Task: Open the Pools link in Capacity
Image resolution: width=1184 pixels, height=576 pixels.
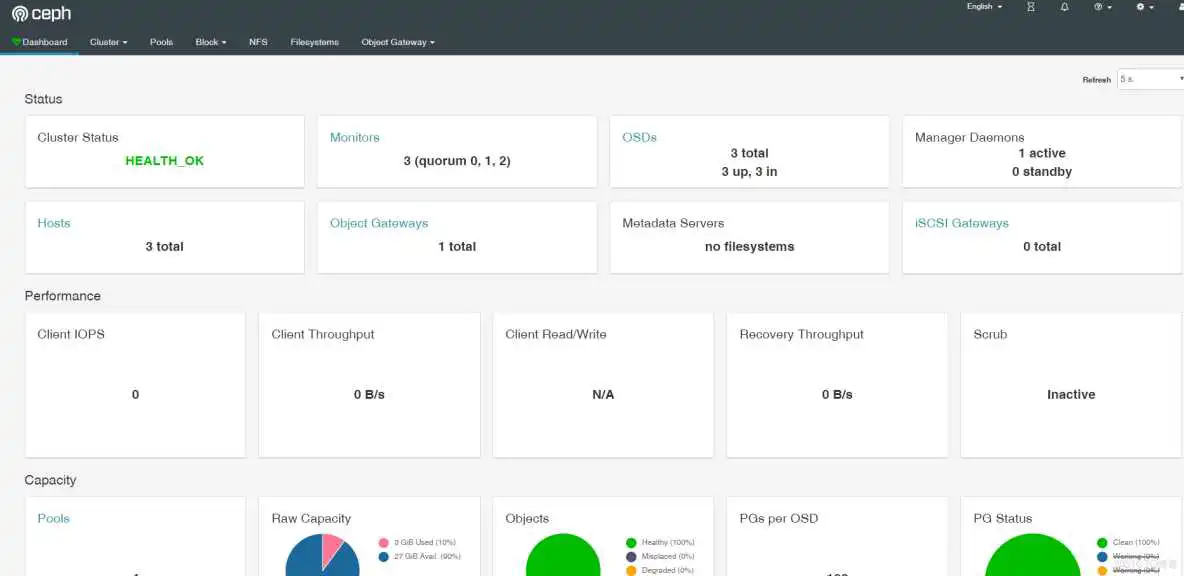Action: tap(54, 519)
